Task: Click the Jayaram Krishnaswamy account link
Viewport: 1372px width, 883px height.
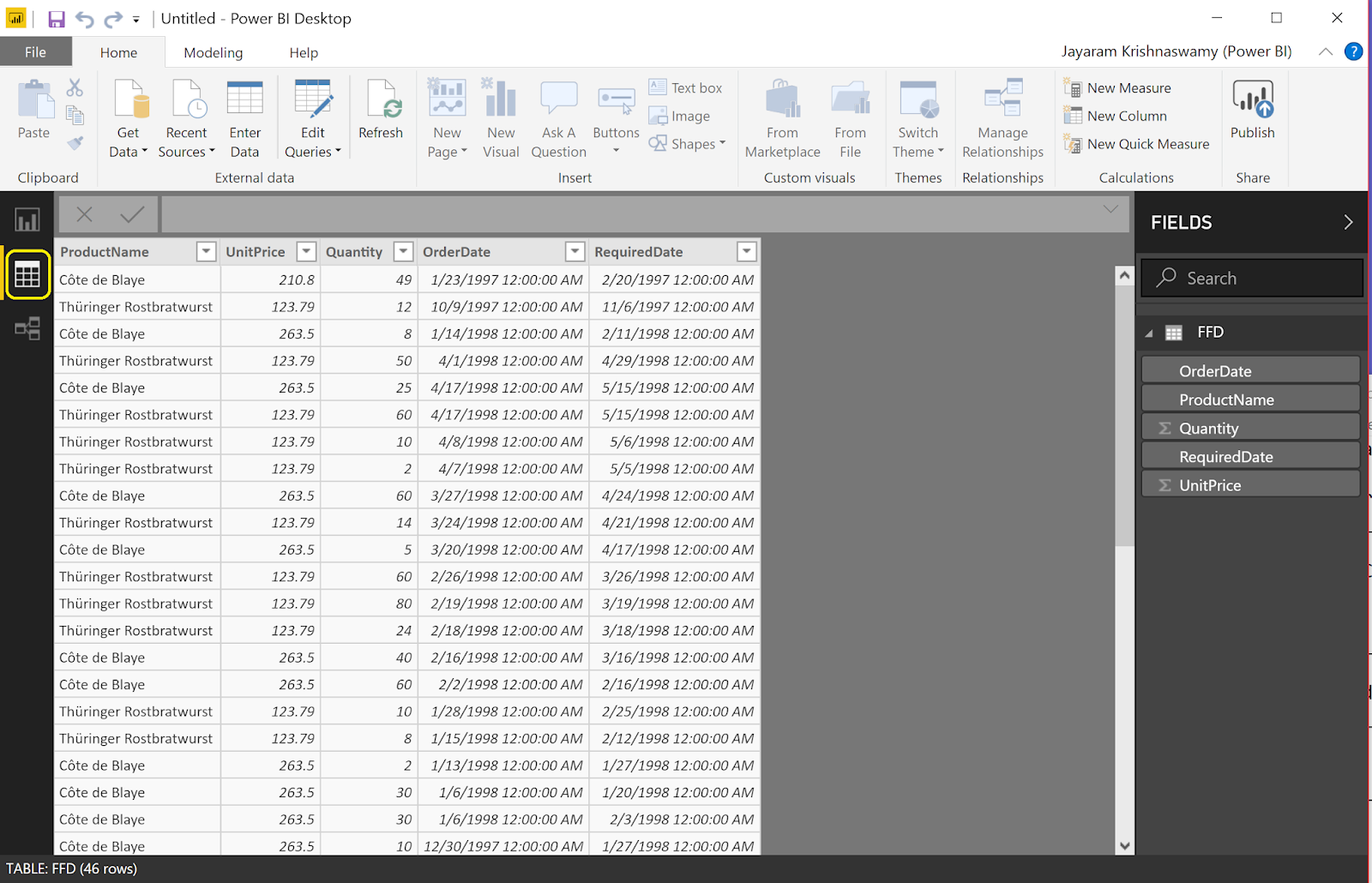Action: pos(1176,51)
